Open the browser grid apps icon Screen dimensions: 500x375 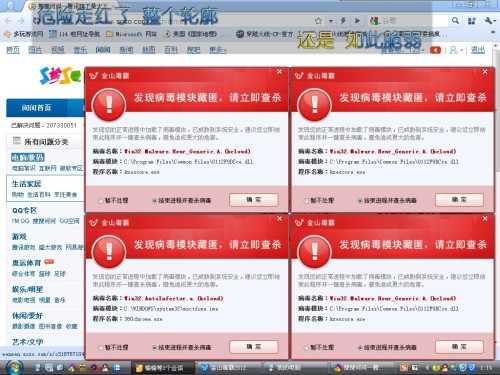click(471, 21)
